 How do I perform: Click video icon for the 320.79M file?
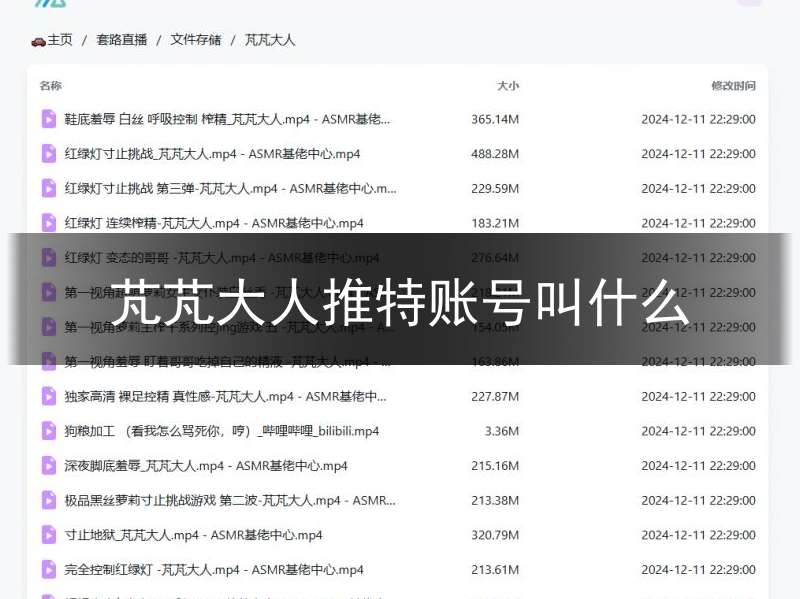point(48,535)
